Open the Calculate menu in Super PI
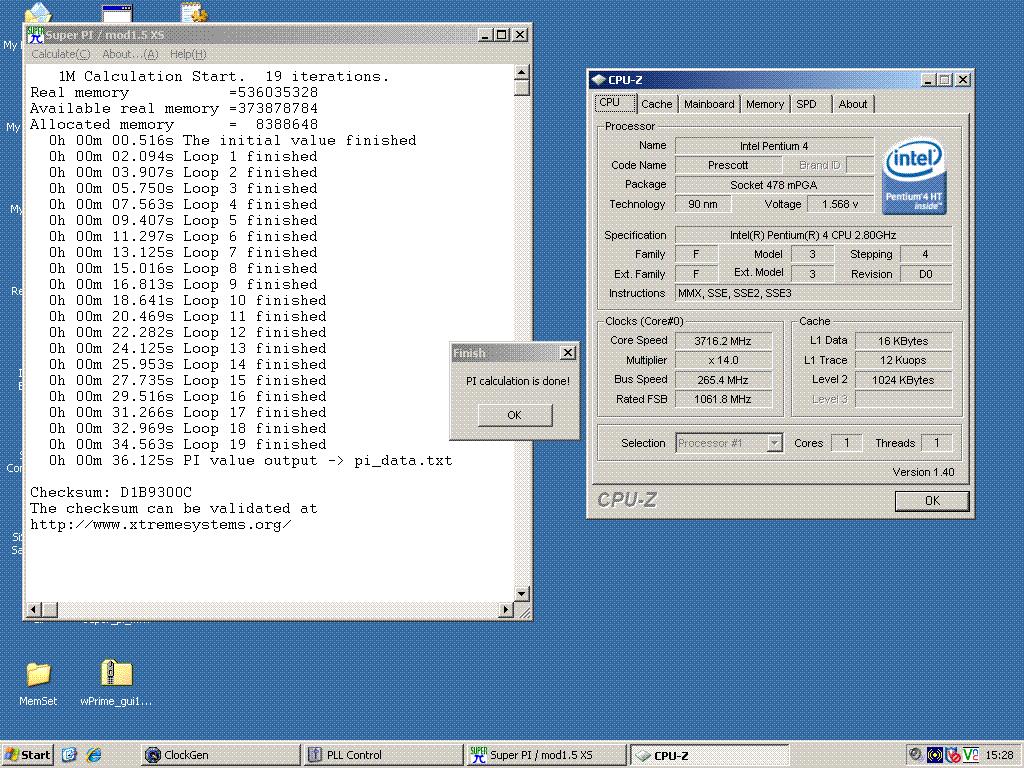 click(61, 54)
